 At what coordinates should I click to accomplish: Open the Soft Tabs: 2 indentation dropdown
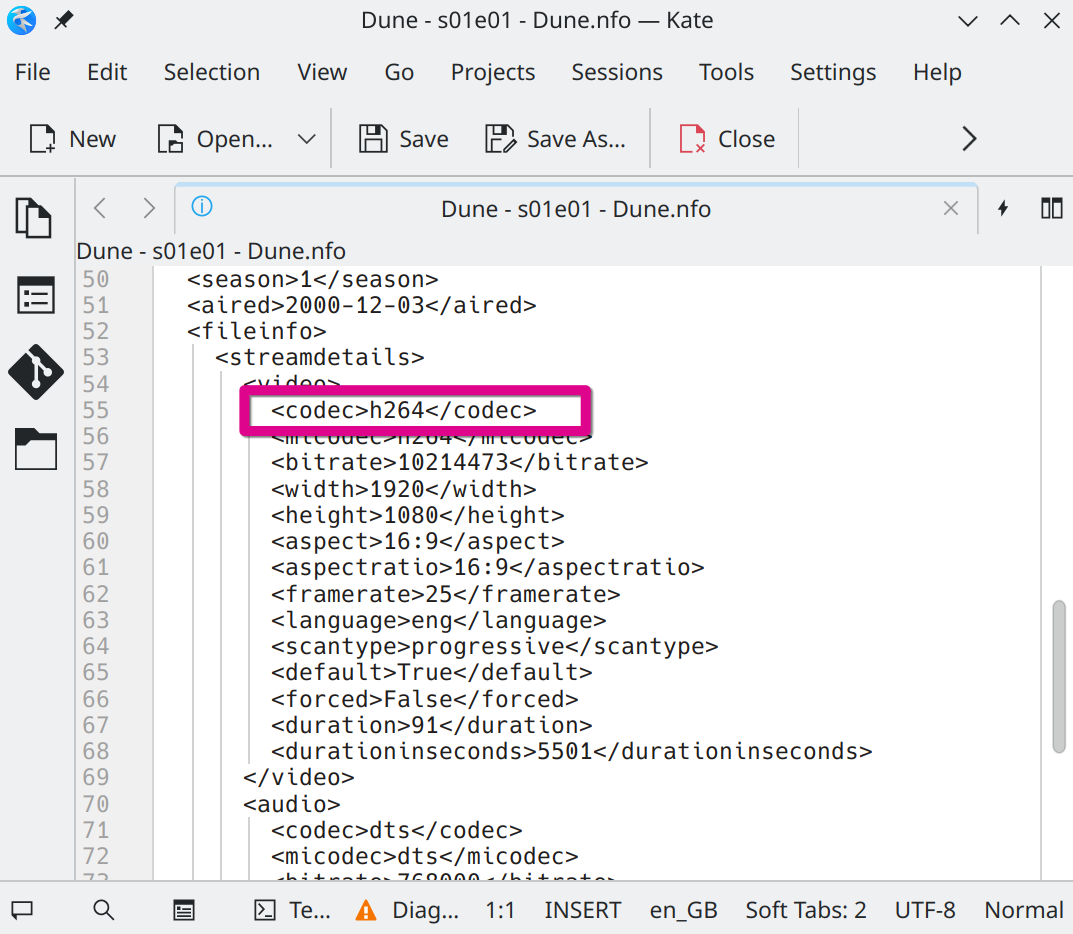pyautogui.click(x=805, y=910)
